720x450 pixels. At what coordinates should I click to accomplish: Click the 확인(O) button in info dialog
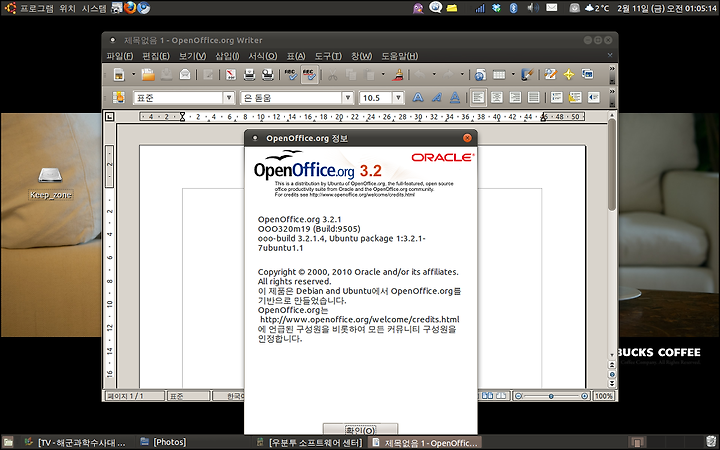click(360, 429)
